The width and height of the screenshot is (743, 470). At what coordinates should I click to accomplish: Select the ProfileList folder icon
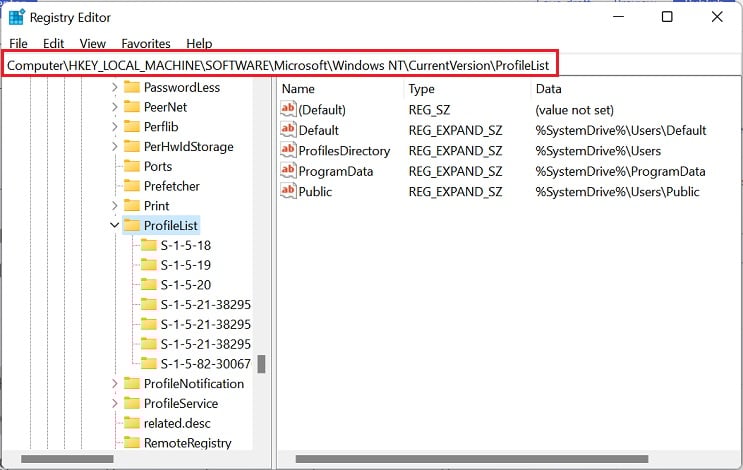coord(132,225)
